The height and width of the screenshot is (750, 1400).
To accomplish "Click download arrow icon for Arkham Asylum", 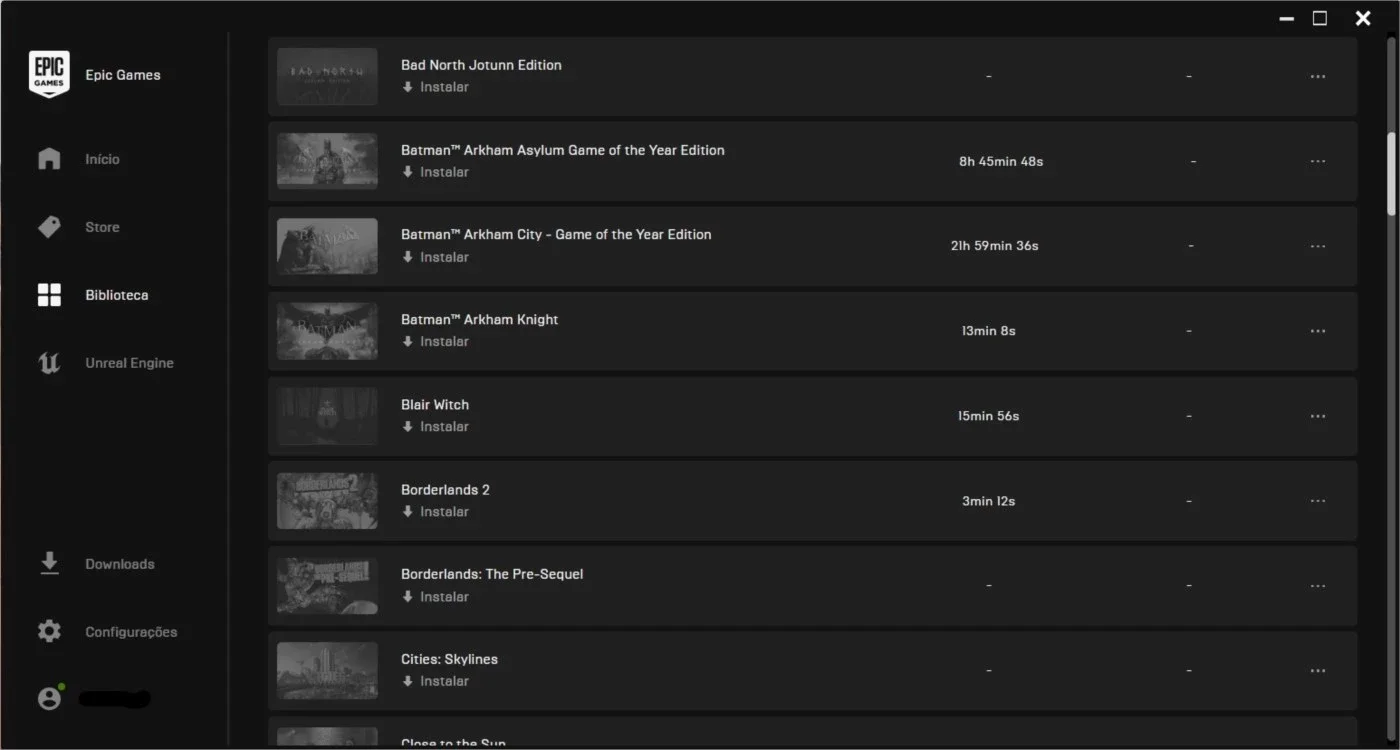I will point(407,172).
